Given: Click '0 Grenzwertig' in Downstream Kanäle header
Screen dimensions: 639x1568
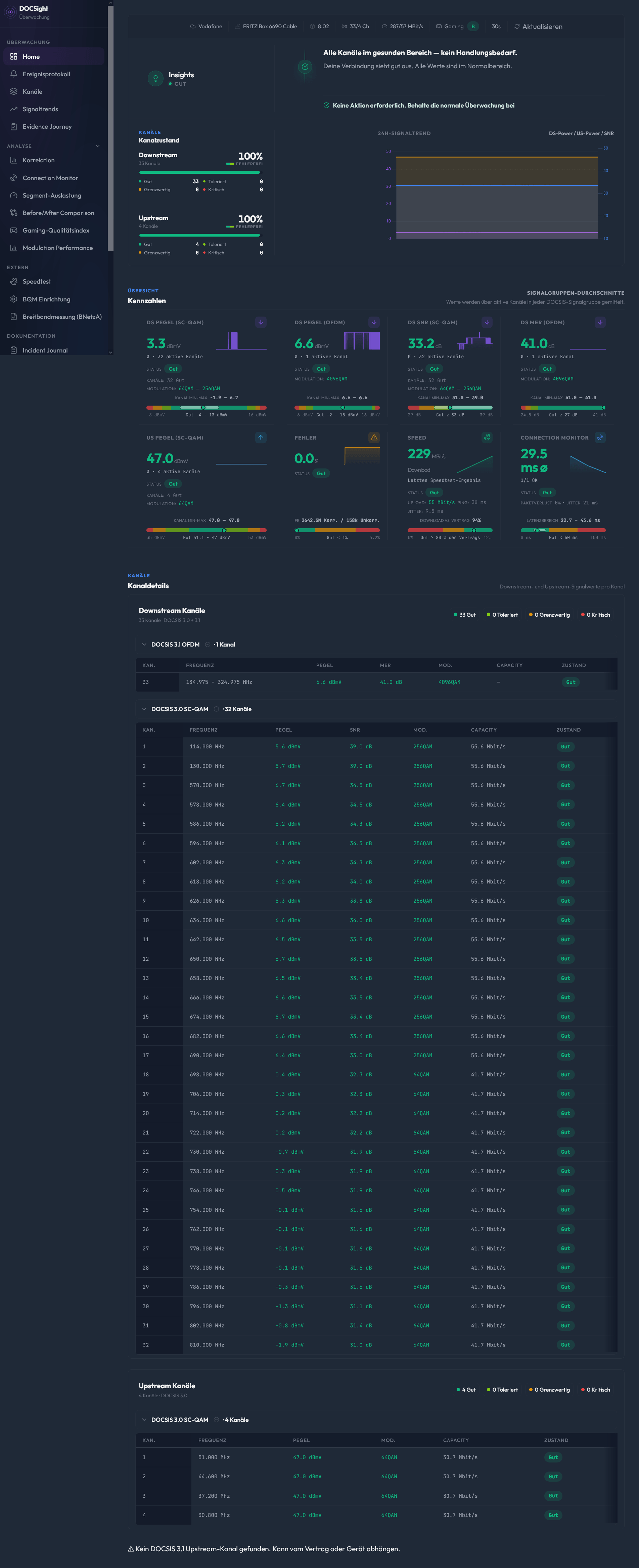Looking at the screenshot, I should pos(550,615).
